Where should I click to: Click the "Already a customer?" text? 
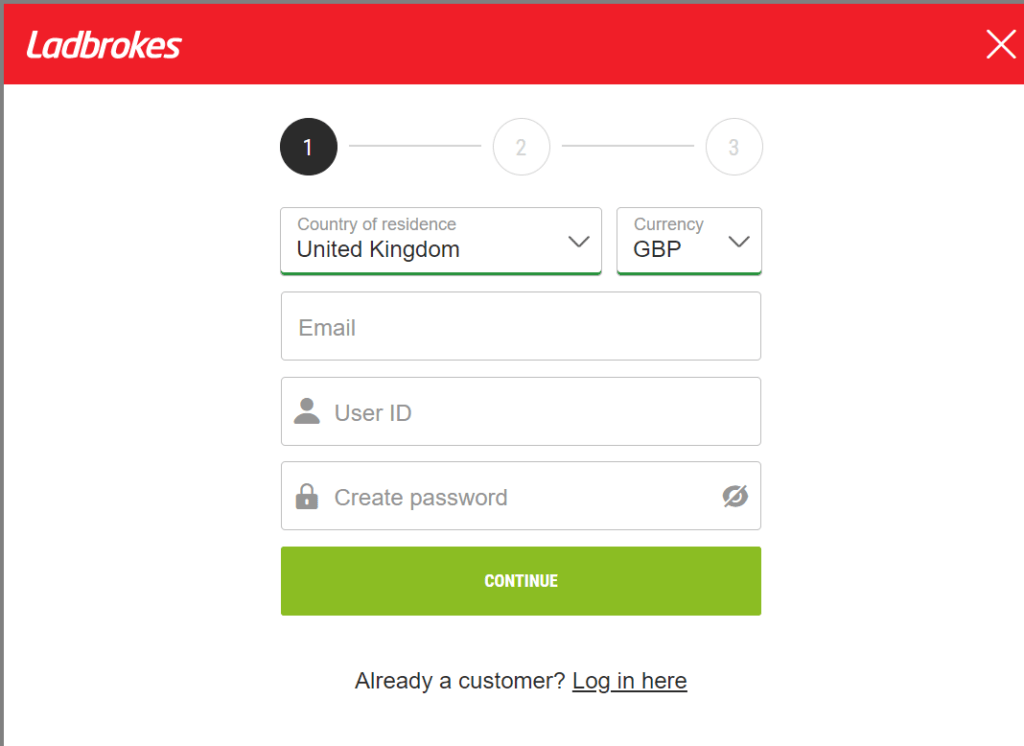(460, 681)
